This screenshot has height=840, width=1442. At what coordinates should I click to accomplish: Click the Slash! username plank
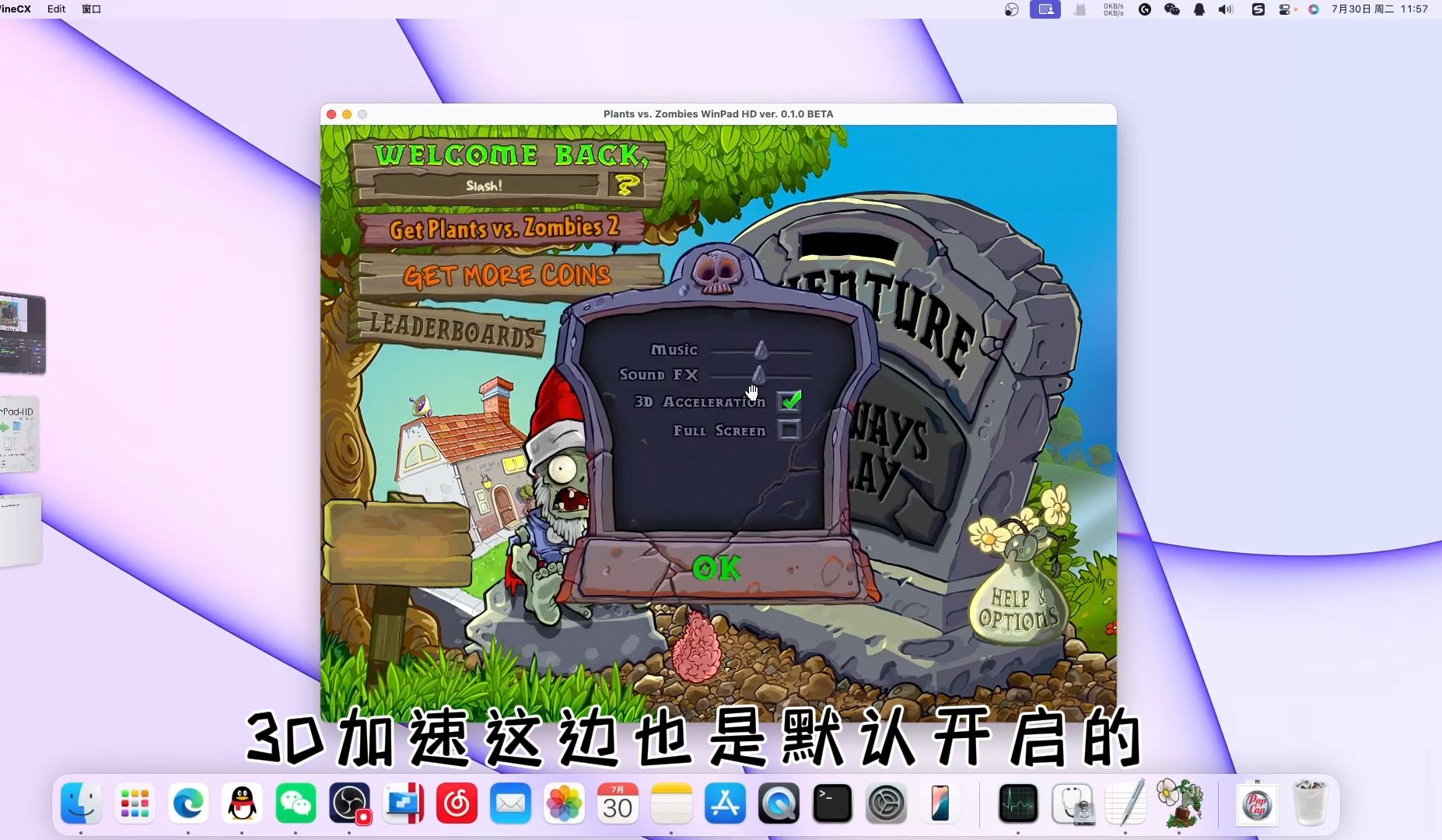point(485,185)
